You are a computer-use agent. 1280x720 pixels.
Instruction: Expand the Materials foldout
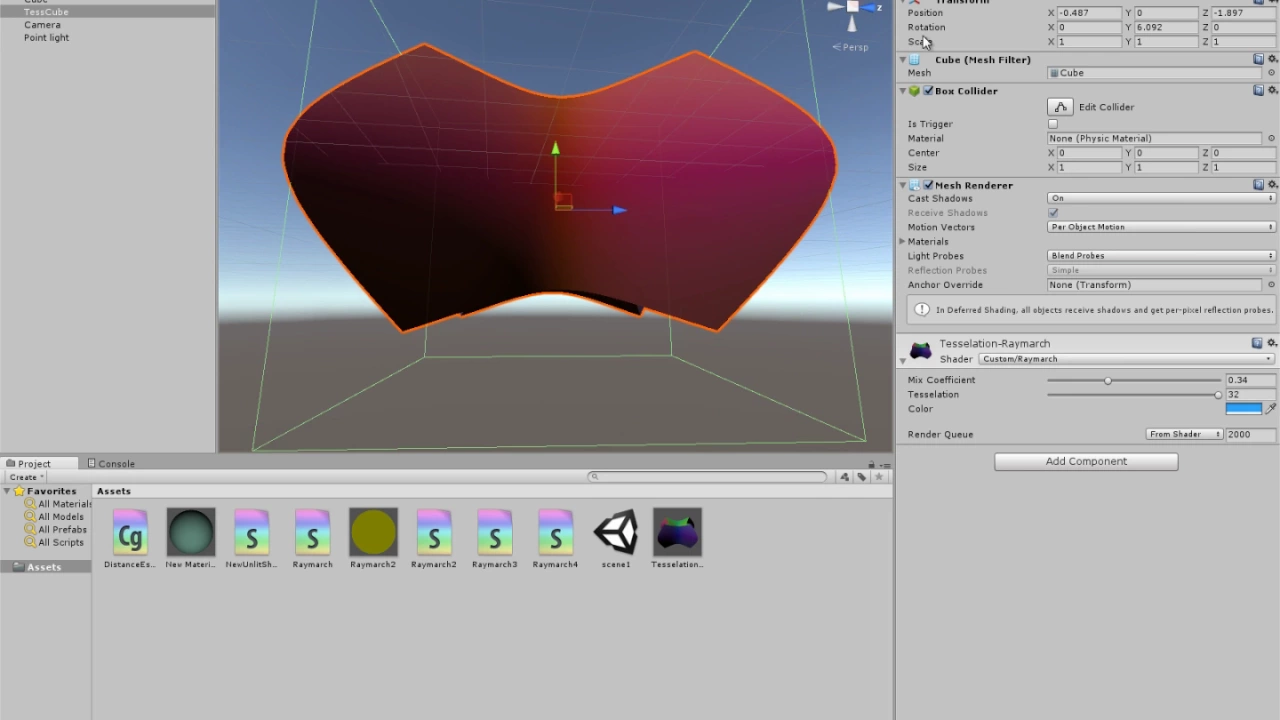tap(903, 241)
